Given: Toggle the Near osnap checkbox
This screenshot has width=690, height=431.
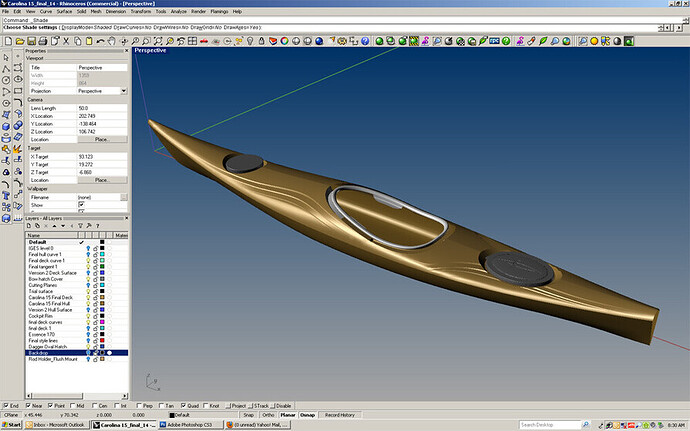Looking at the screenshot, I should pos(28,405).
